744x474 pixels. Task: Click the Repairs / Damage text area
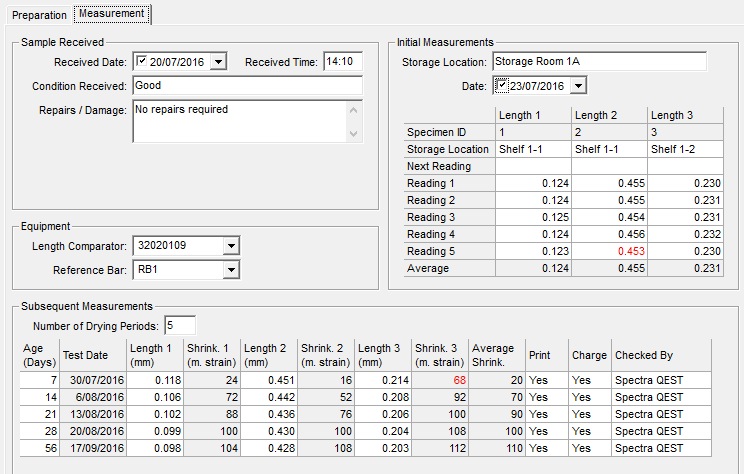tap(238, 121)
